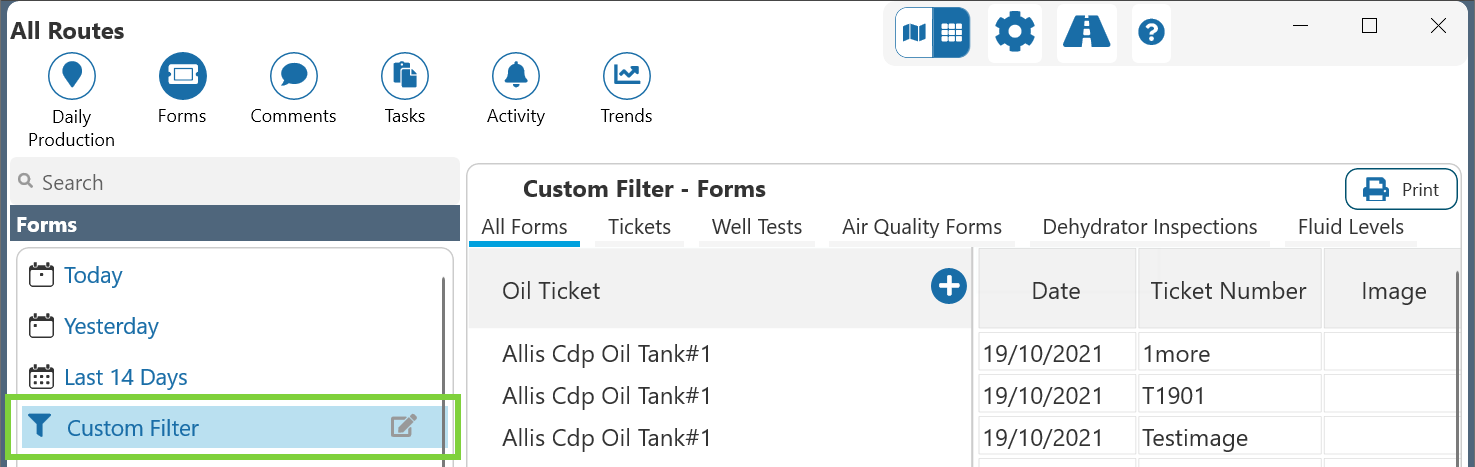Image resolution: width=1475 pixels, height=467 pixels.
Task: Select the Yesterday filter
Action: click(x=111, y=326)
